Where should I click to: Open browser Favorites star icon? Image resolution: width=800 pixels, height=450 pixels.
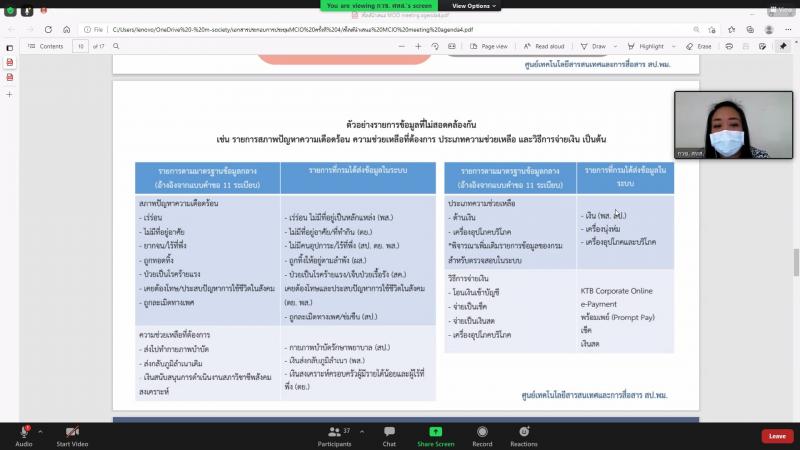pyautogui.click(x=731, y=30)
